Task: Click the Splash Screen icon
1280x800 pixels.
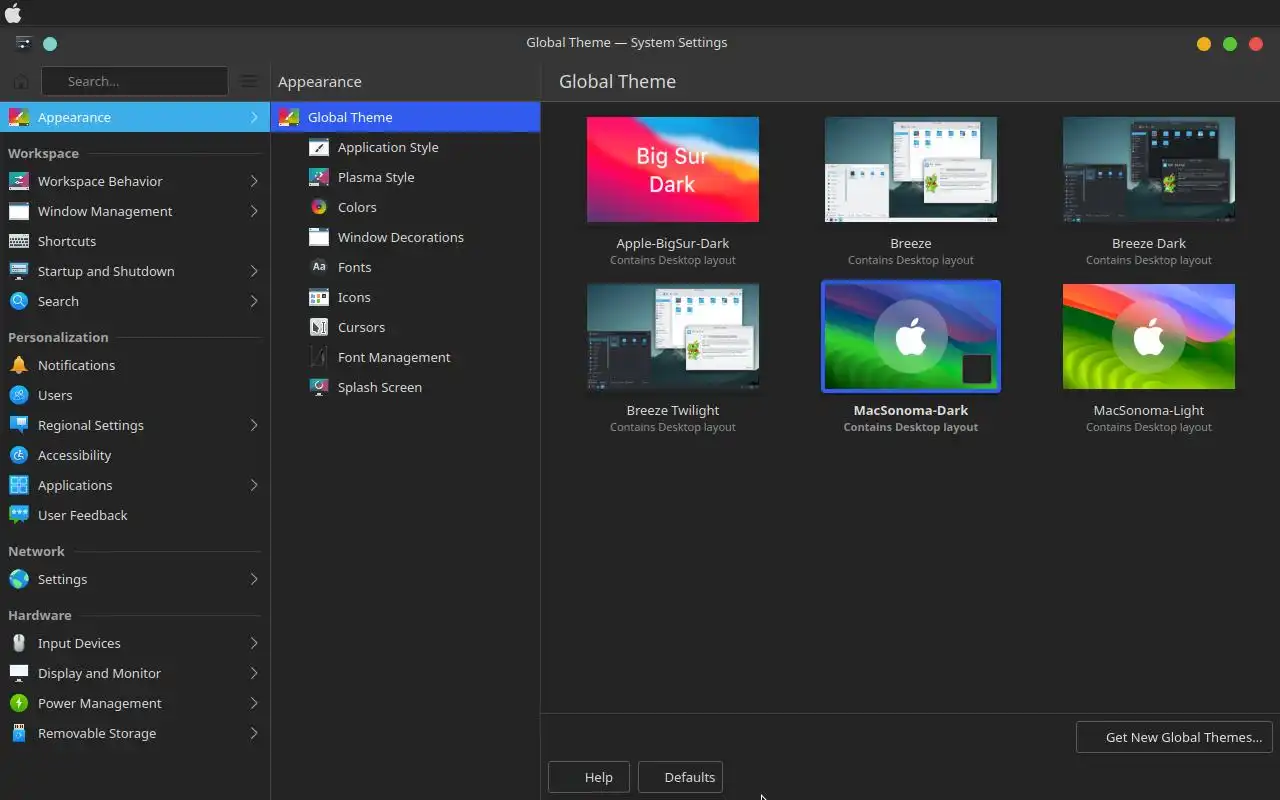Action: point(319,387)
